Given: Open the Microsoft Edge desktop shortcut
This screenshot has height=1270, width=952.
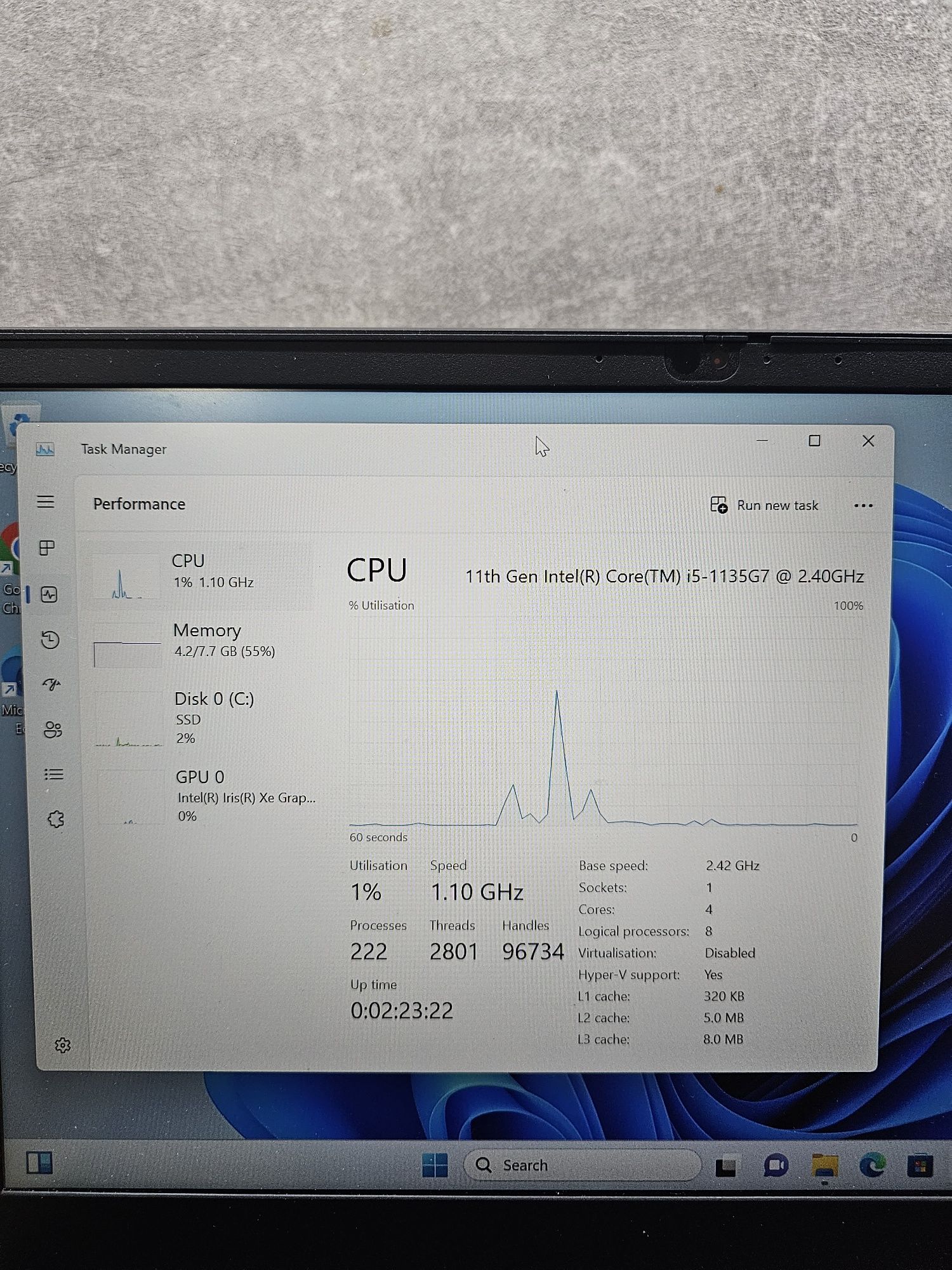Looking at the screenshot, I should pyautogui.click(x=12, y=689).
